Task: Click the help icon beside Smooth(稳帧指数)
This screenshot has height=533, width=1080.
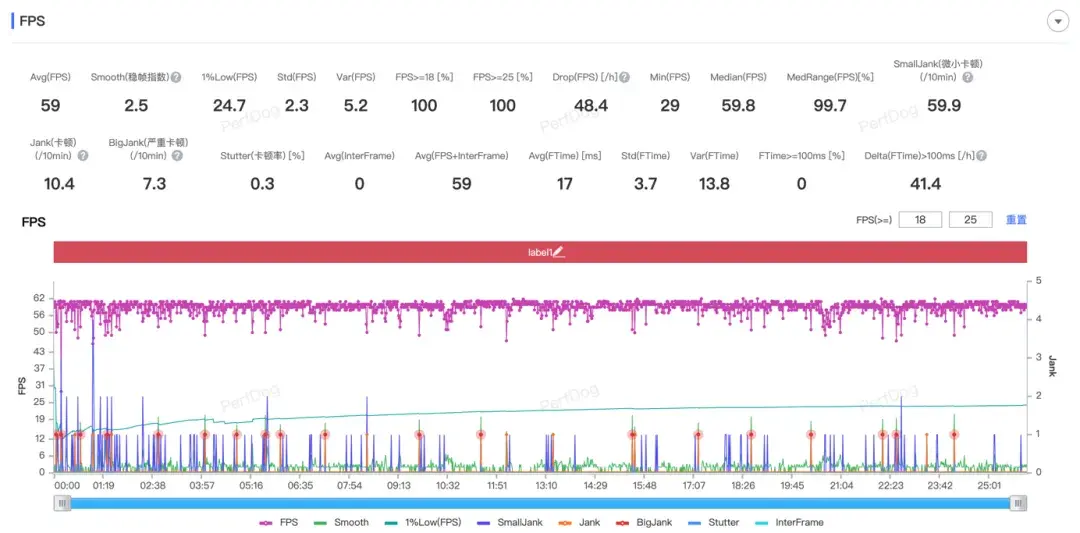Action: point(176,77)
